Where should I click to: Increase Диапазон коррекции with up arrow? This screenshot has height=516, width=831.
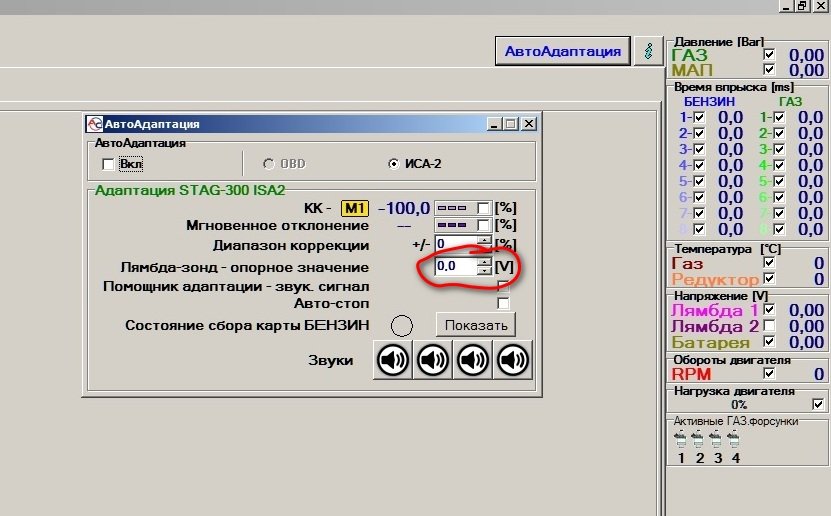click(484, 240)
